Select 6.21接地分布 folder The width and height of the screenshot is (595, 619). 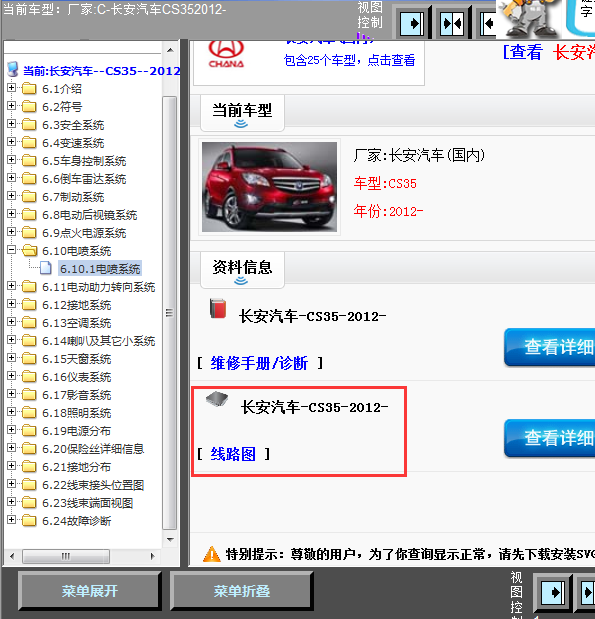pyautogui.click(x=77, y=467)
